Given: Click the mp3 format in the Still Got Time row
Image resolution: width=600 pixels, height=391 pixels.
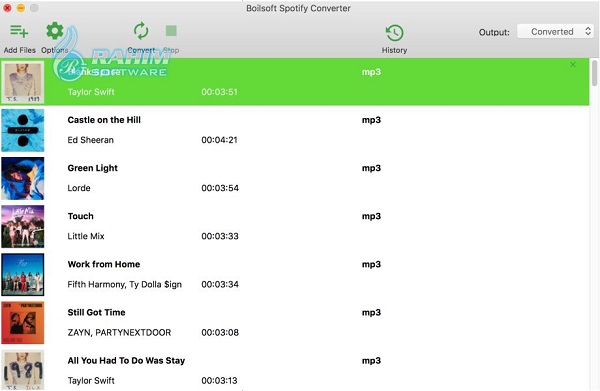Looking at the screenshot, I should [x=371, y=313].
